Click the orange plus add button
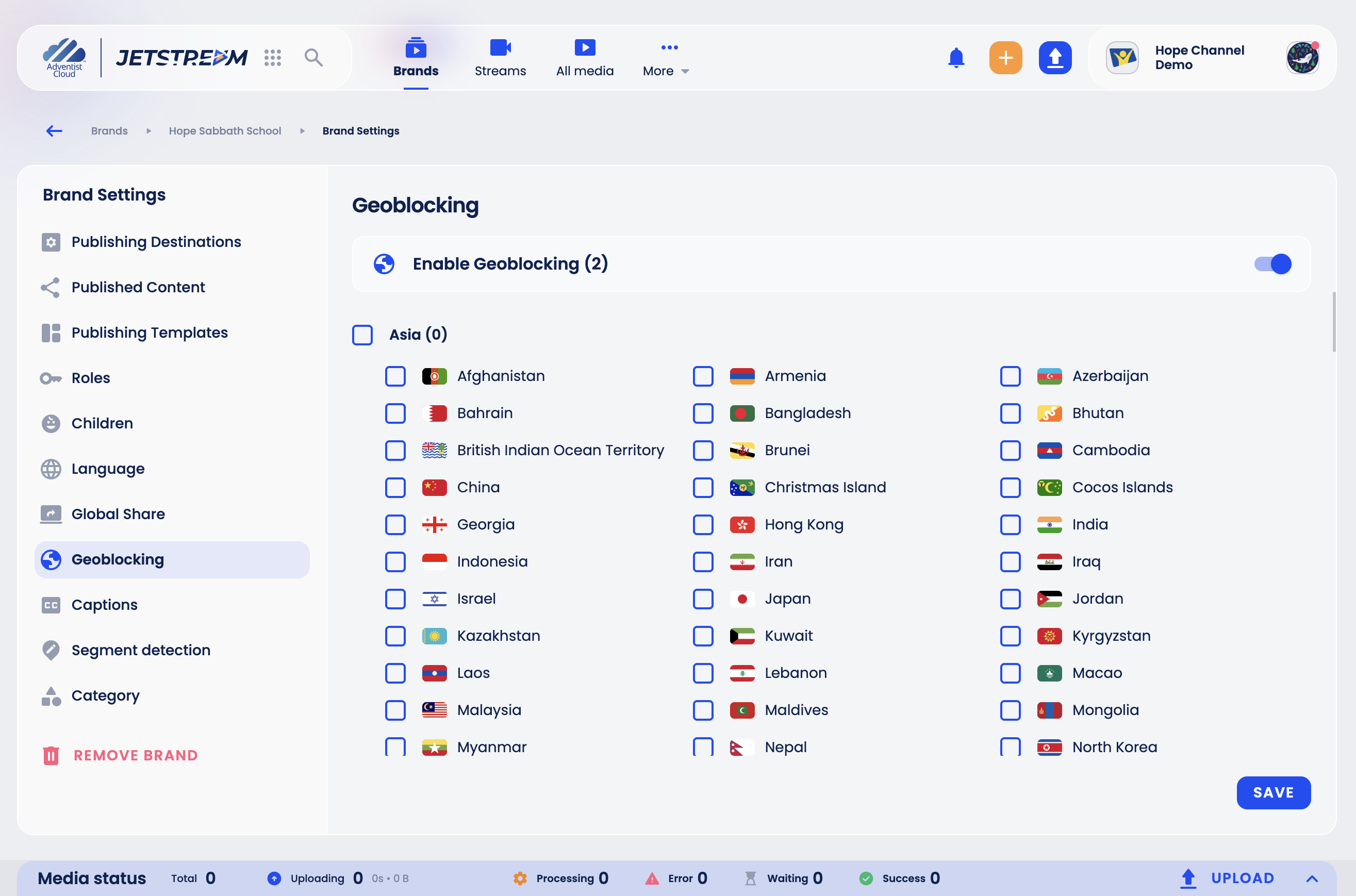 coord(1006,58)
